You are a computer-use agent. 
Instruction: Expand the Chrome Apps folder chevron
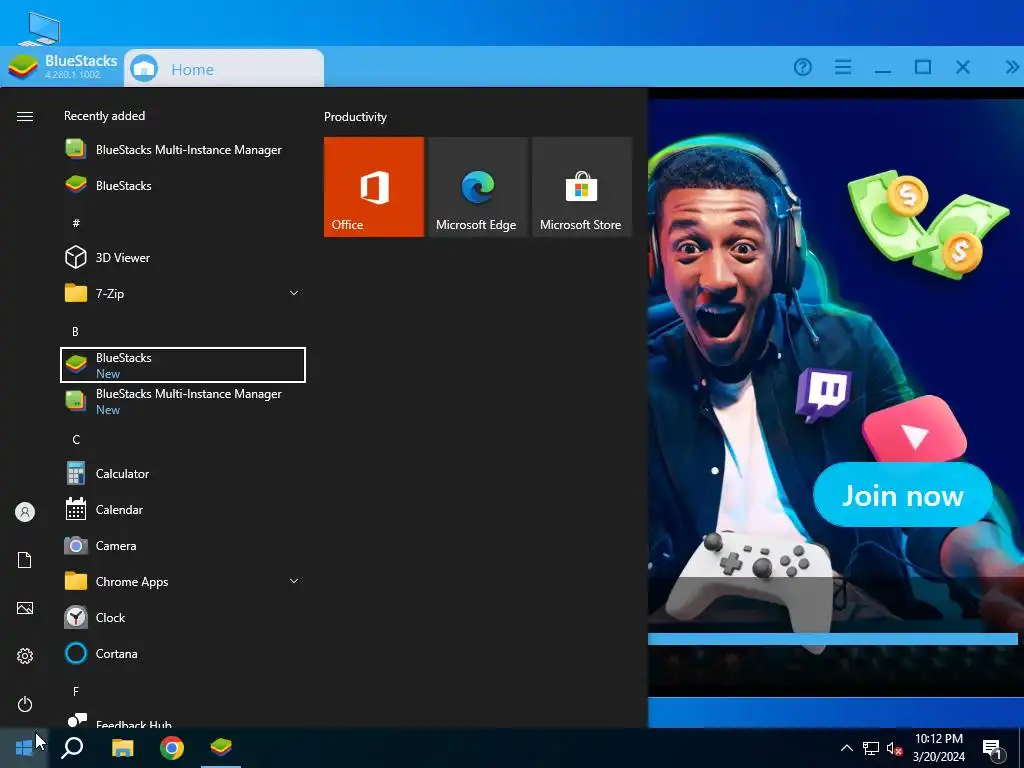[294, 581]
